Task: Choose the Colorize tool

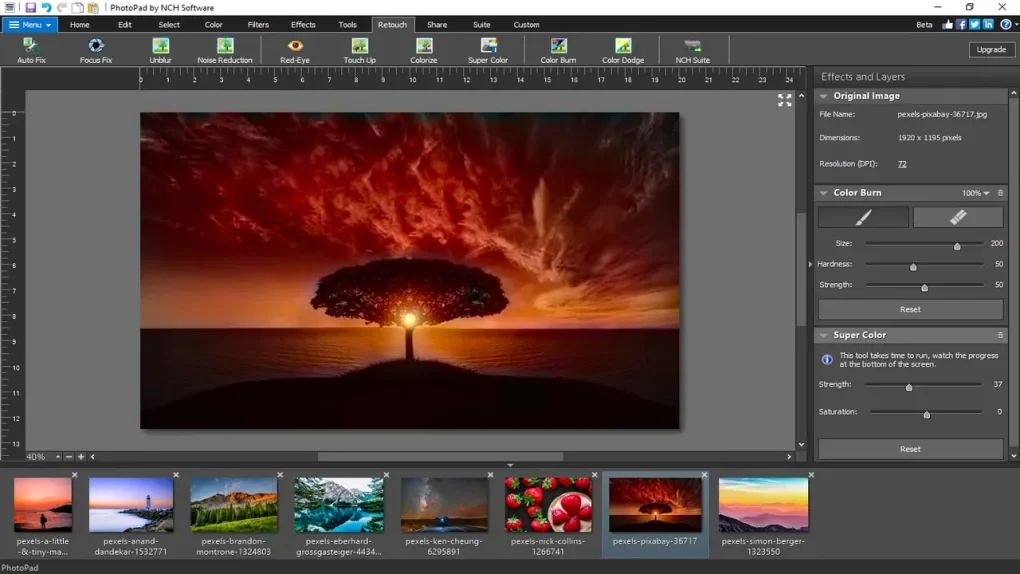Action: click(424, 50)
